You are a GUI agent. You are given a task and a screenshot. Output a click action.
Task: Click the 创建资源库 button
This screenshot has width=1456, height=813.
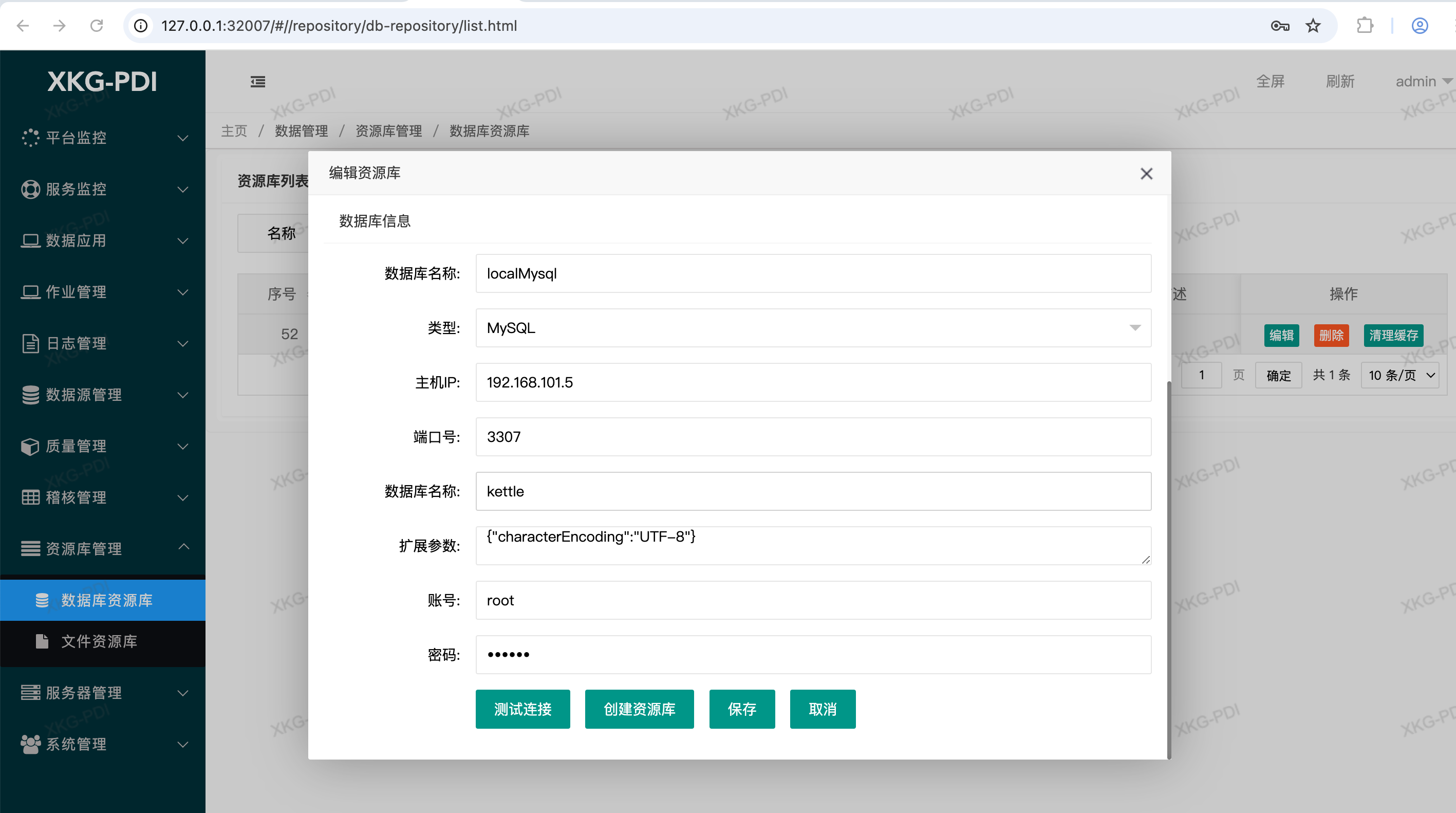[639, 709]
